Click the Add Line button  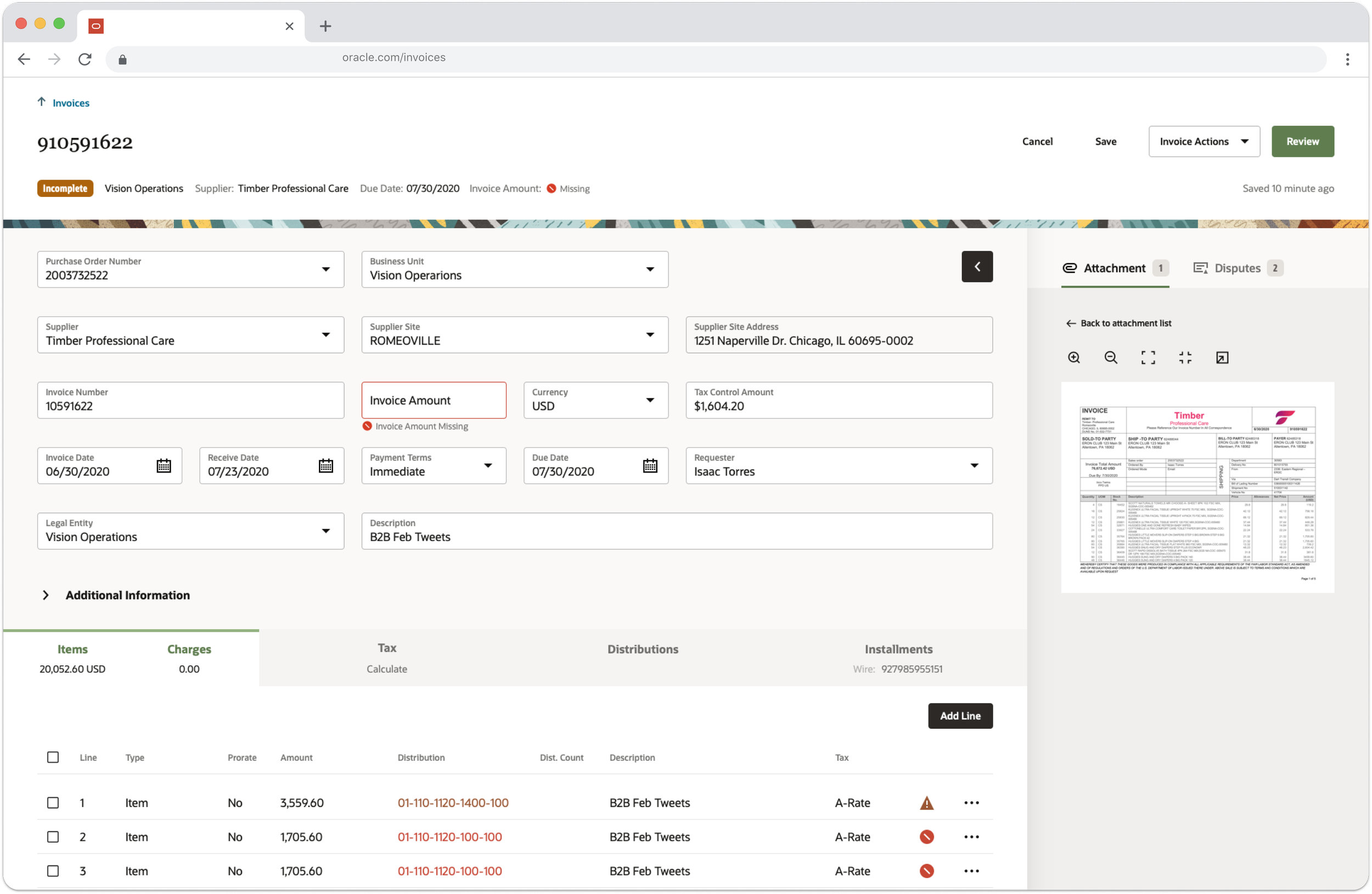click(x=960, y=715)
